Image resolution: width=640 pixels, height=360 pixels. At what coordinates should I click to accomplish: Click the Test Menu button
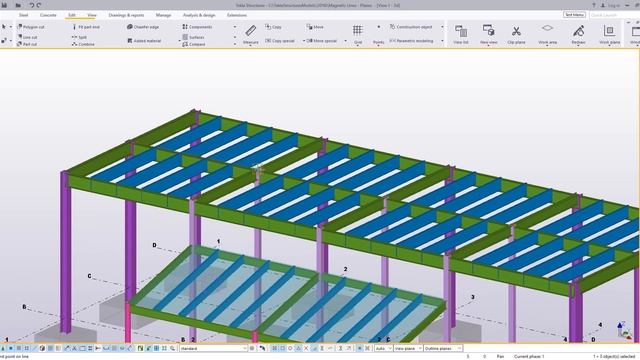pyautogui.click(x=574, y=15)
